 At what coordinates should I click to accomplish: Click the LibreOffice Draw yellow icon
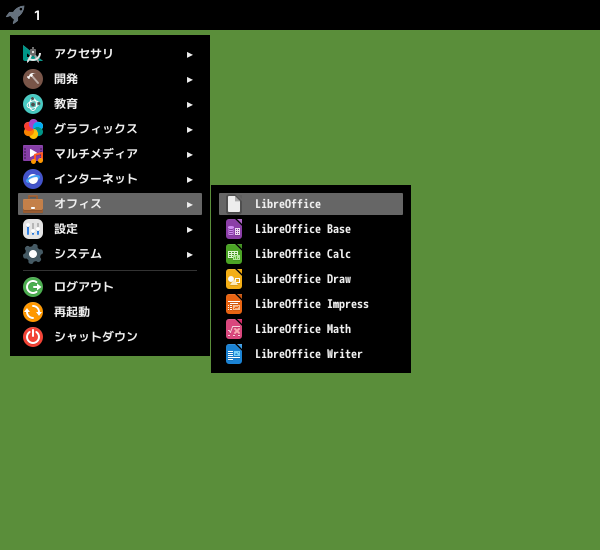pos(234,279)
